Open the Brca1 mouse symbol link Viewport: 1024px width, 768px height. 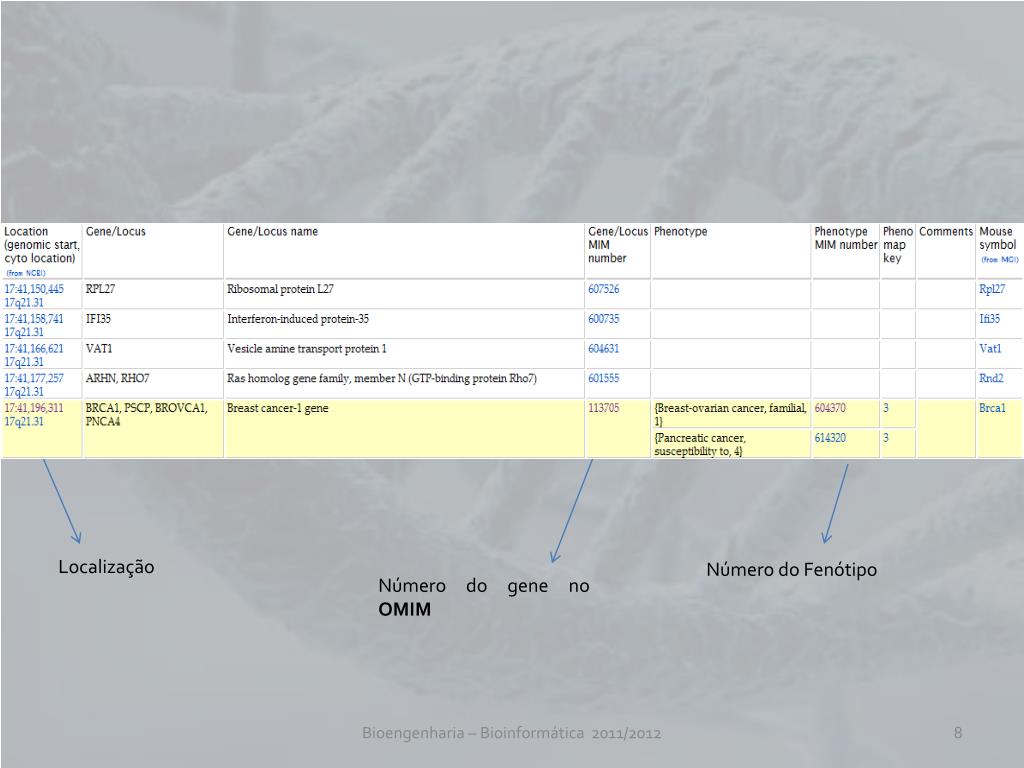(992, 408)
